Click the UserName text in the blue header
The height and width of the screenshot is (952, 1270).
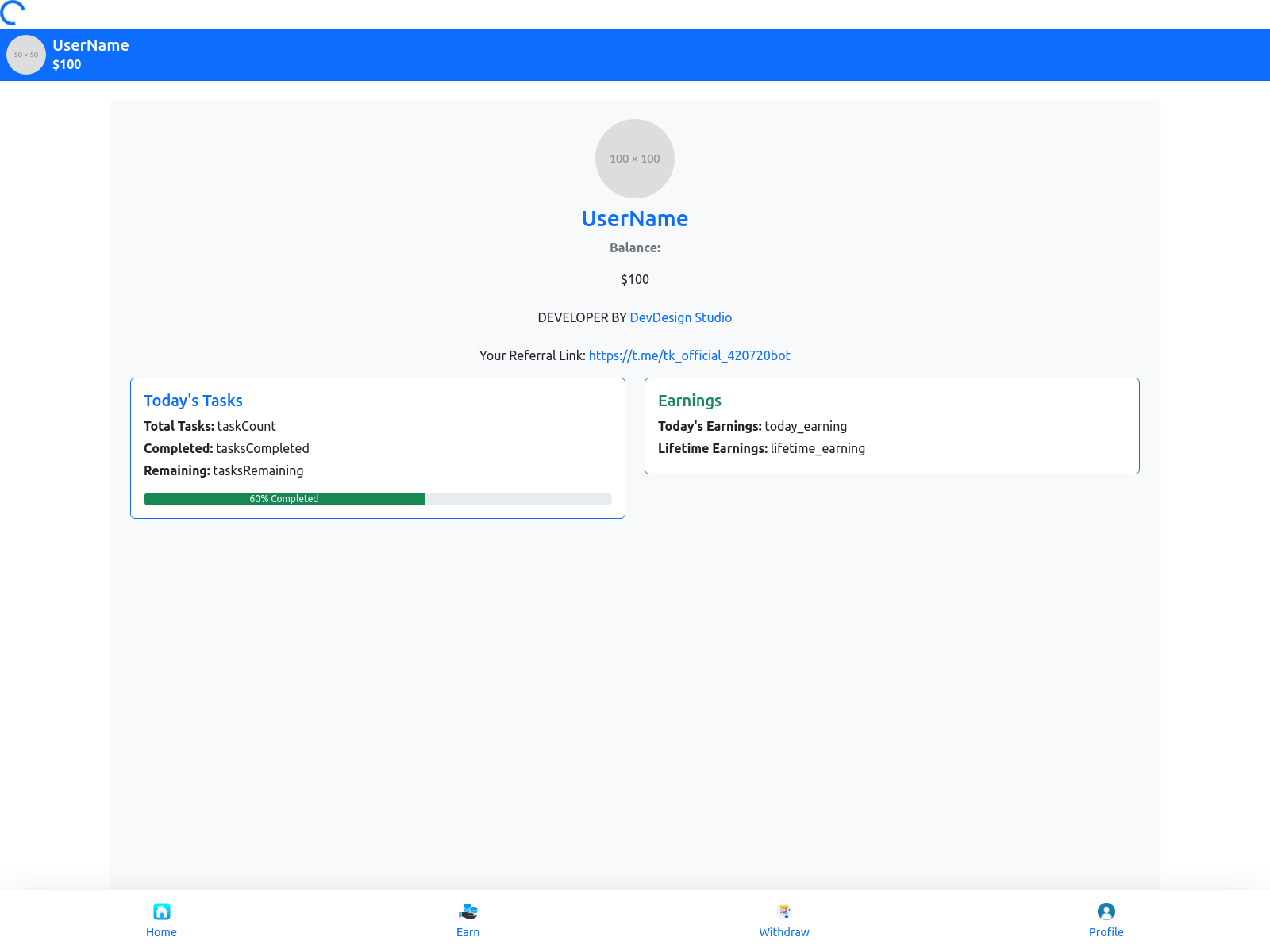pos(90,45)
